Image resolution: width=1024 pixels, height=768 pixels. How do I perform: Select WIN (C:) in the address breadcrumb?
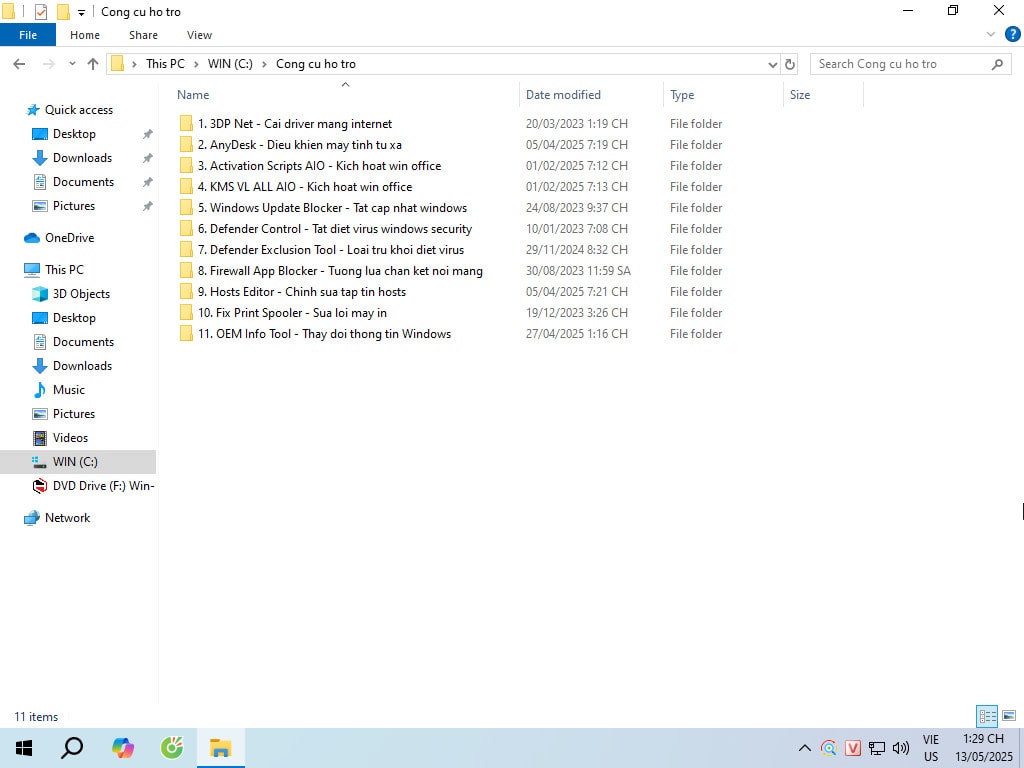pos(230,64)
